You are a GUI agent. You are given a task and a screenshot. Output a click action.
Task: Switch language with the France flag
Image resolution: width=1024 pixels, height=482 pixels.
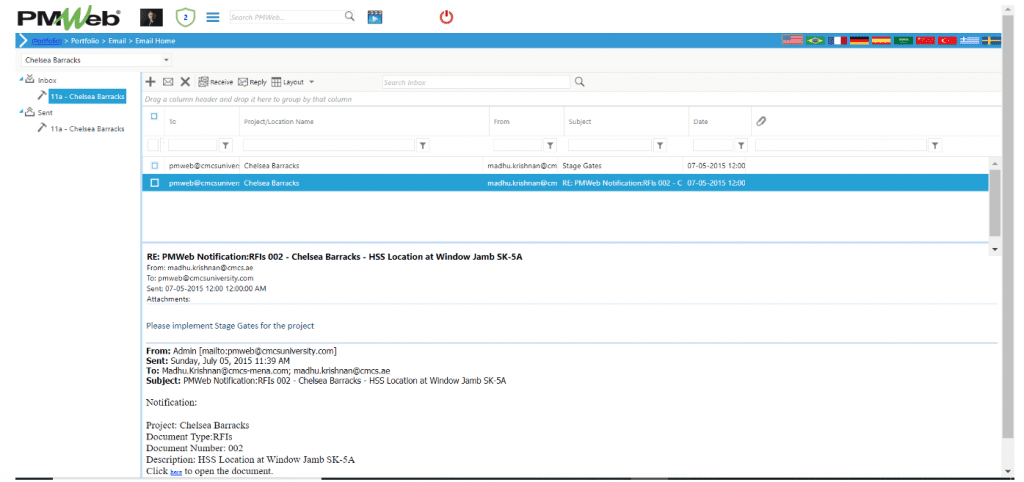[x=837, y=40]
